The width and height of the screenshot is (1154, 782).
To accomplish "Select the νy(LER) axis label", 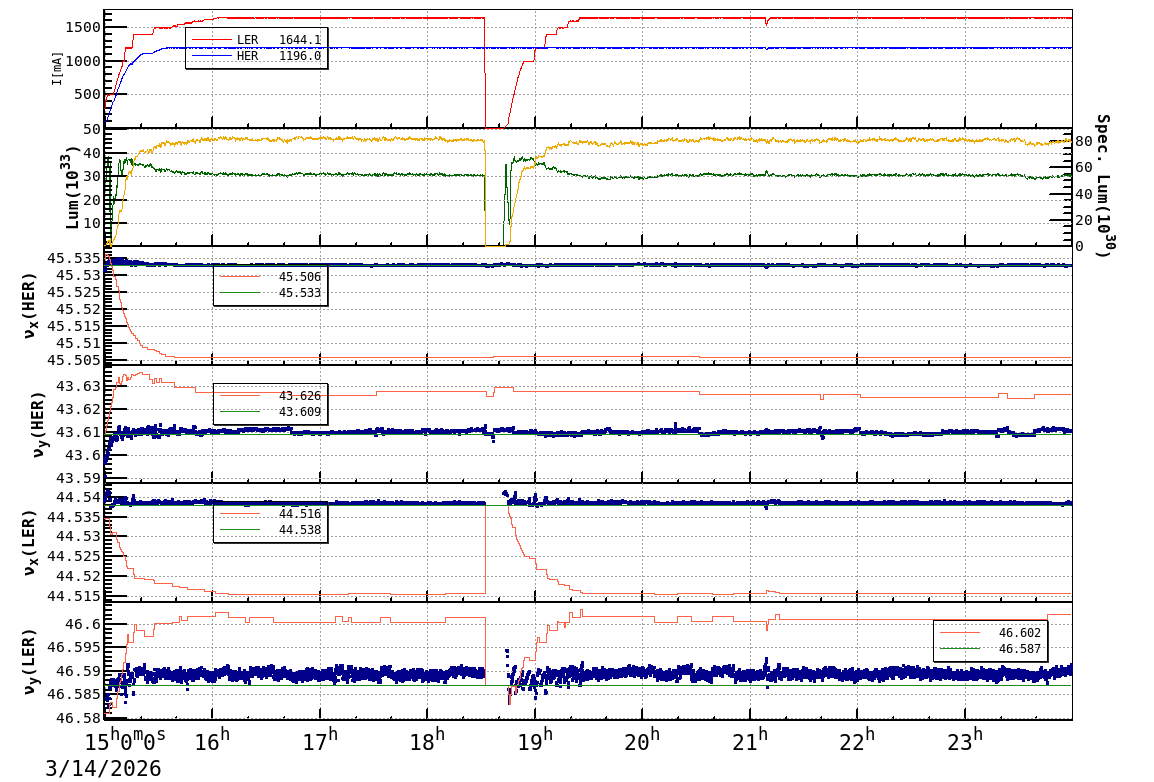I will click(29, 661).
